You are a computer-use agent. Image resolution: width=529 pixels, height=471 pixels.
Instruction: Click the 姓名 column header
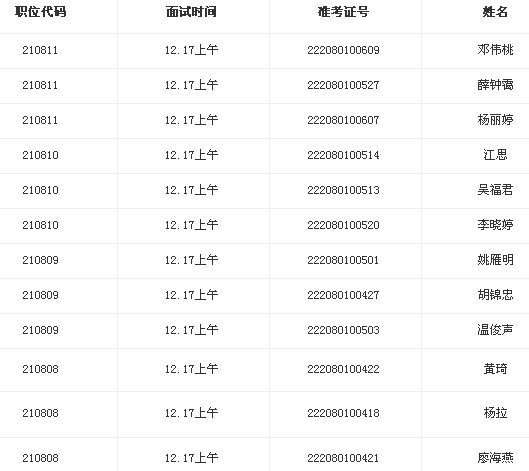coord(495,12)
